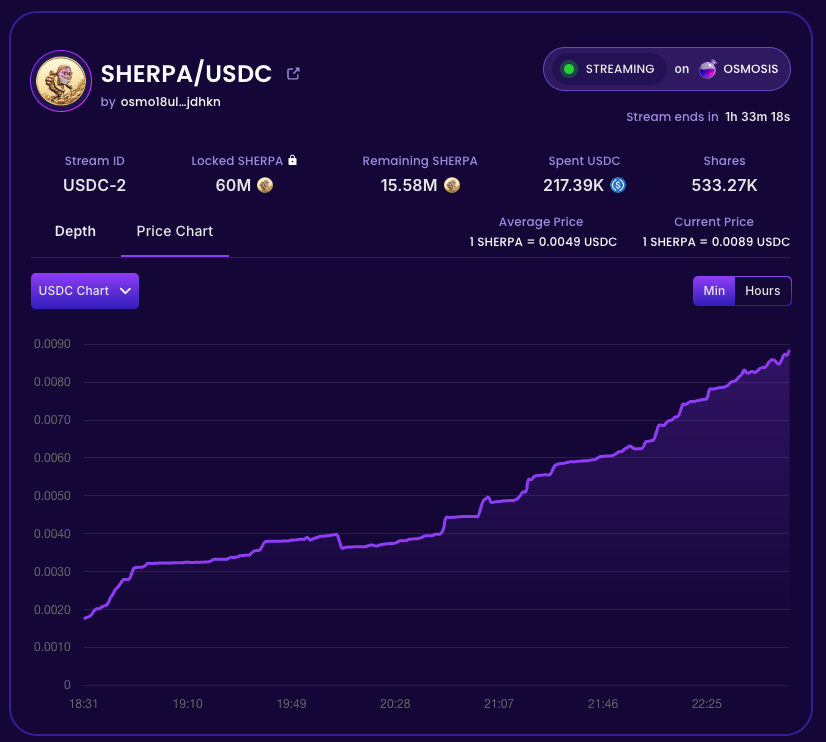The image size is (826, 742).
Task: Click the SHERPA coin icon beside 15.58M
Action: coord(452,185)
